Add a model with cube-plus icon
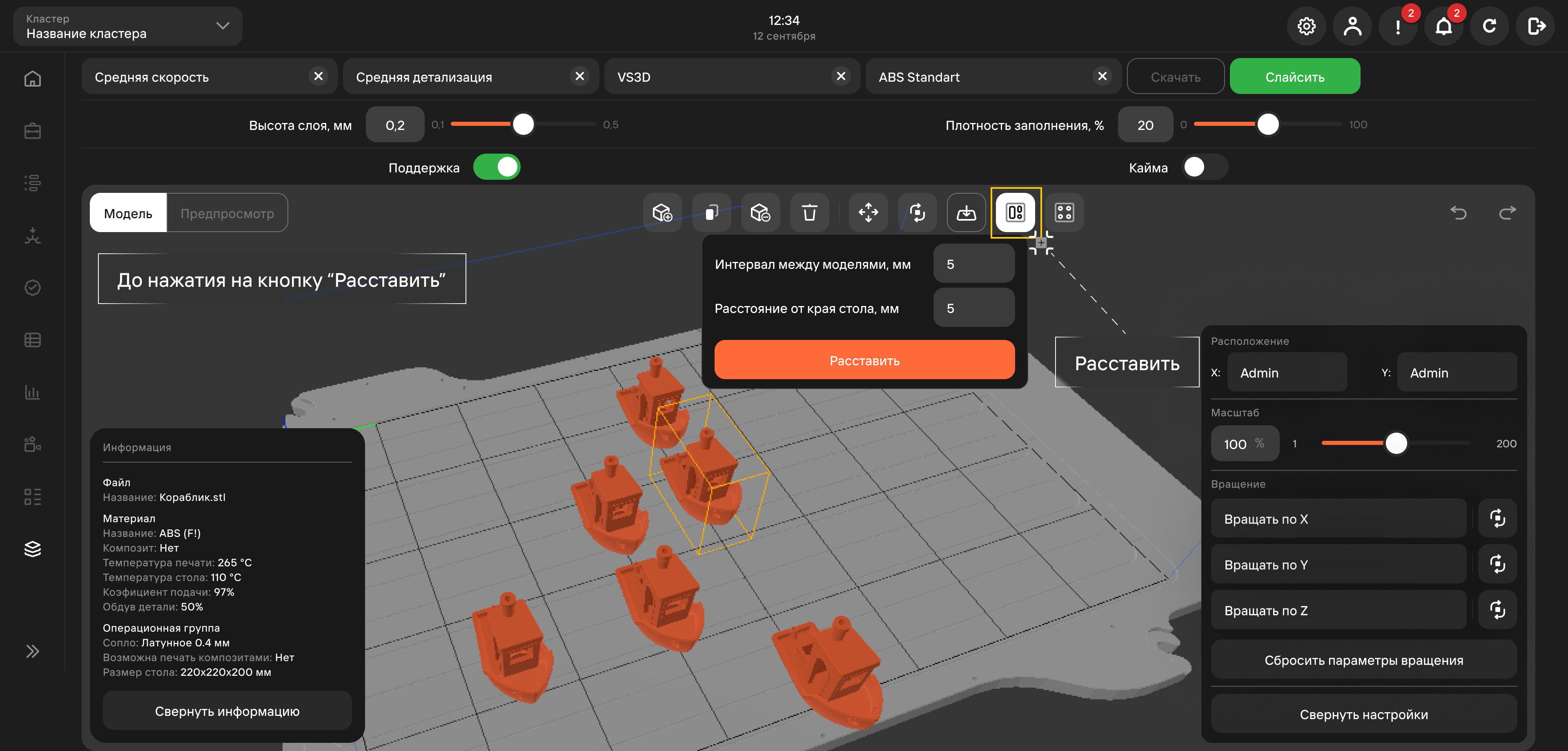The height and width of the screenshot is (751, 1568). pyautogui.click(x=662, y=212)
